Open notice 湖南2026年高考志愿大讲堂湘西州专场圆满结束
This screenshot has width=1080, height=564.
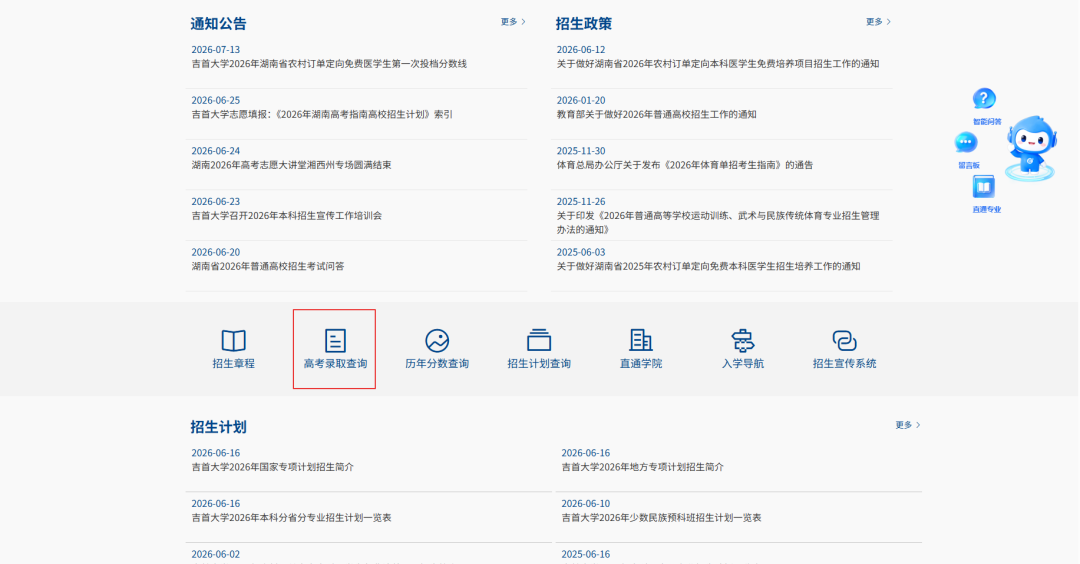tap(291, 165)
